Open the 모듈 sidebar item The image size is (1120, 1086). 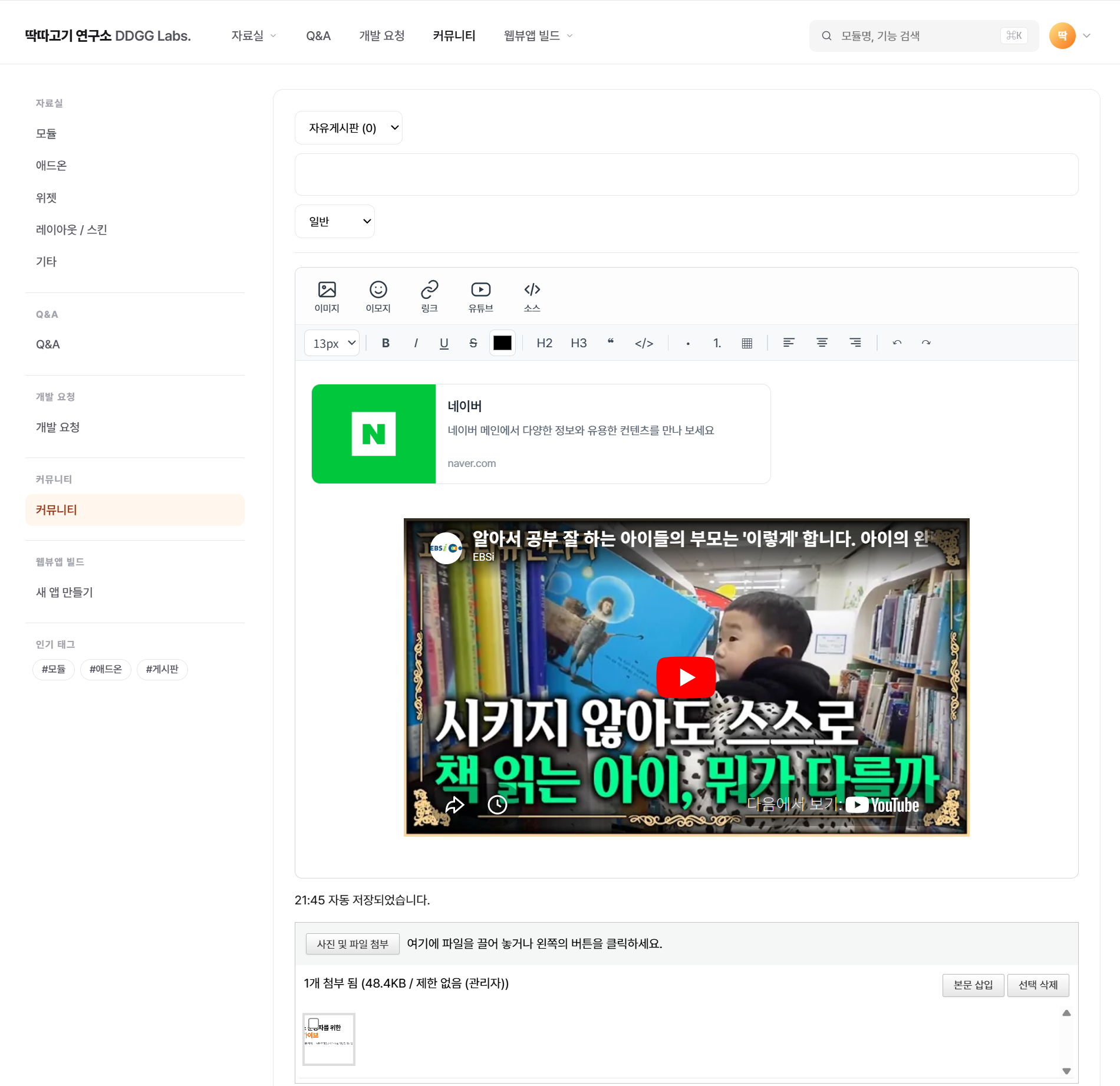tap(135, 134)
